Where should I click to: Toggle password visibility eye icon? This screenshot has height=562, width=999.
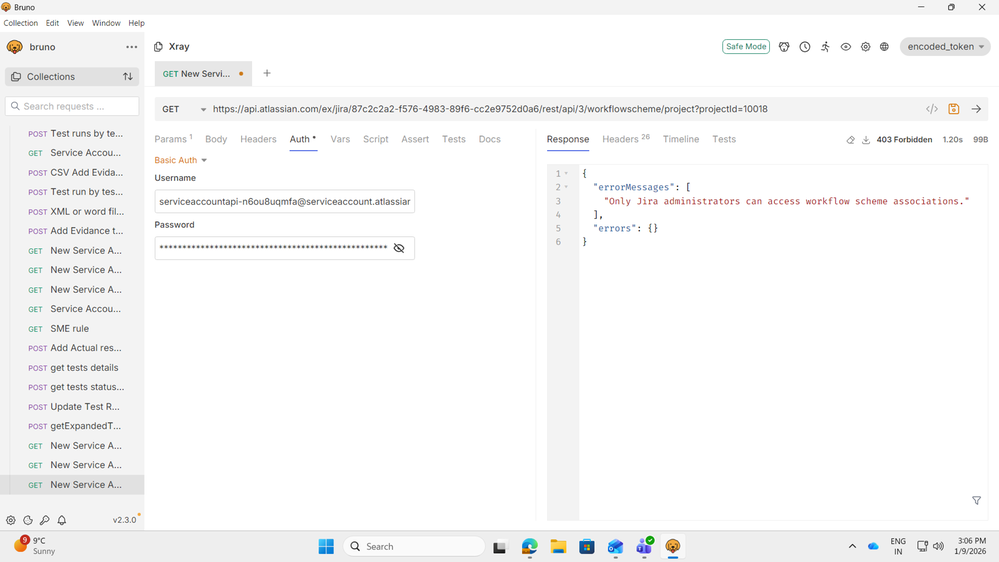[x=399, y=248]
